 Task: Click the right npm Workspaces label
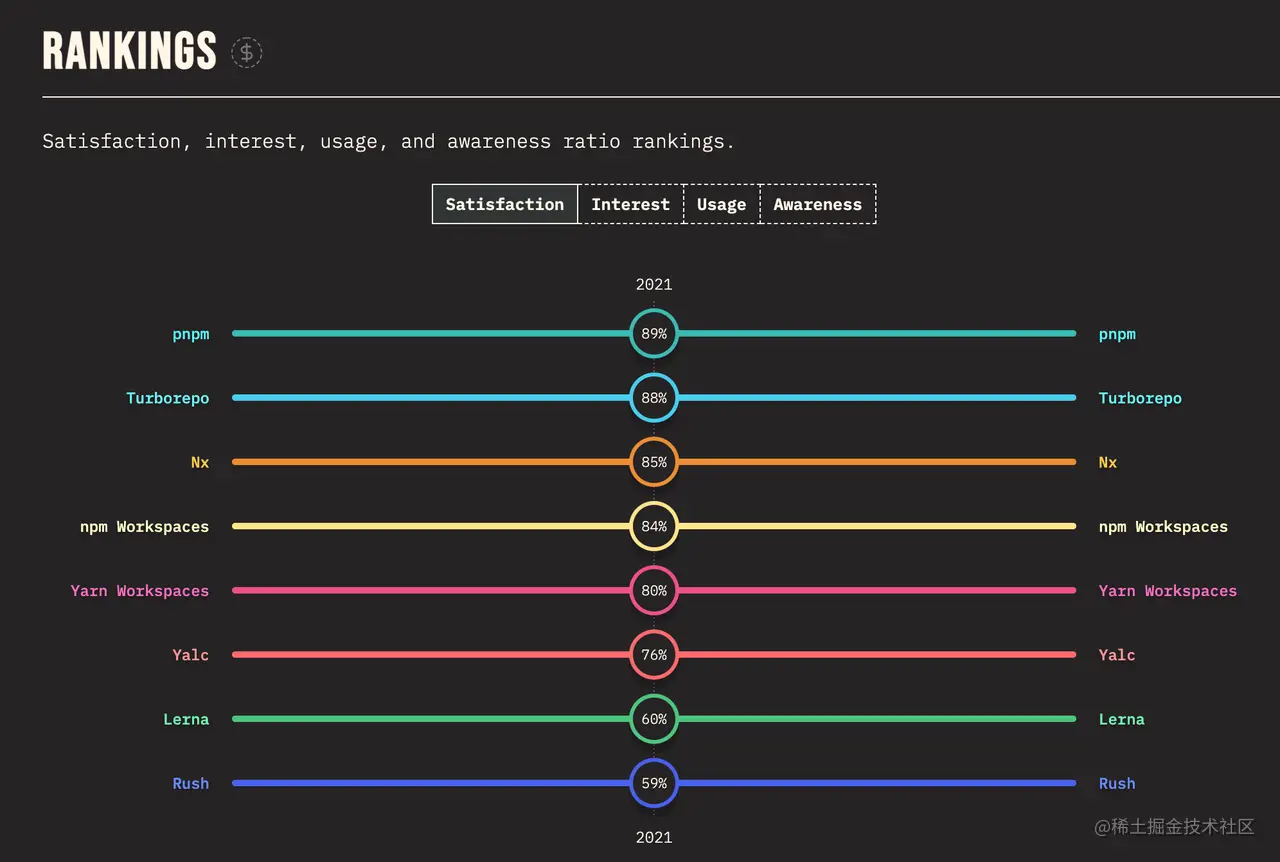(x=1163, y=526)
